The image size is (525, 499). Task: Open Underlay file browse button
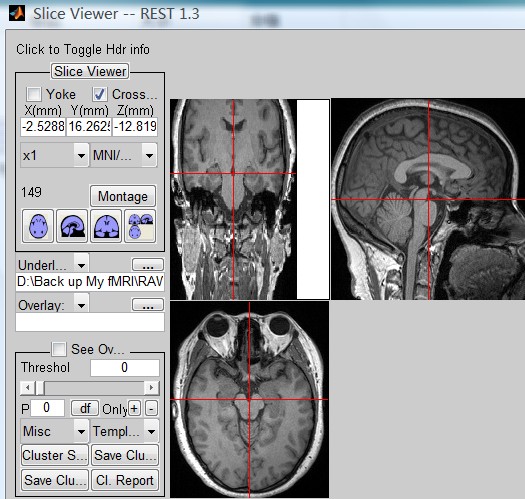click(x=148, y=265)
